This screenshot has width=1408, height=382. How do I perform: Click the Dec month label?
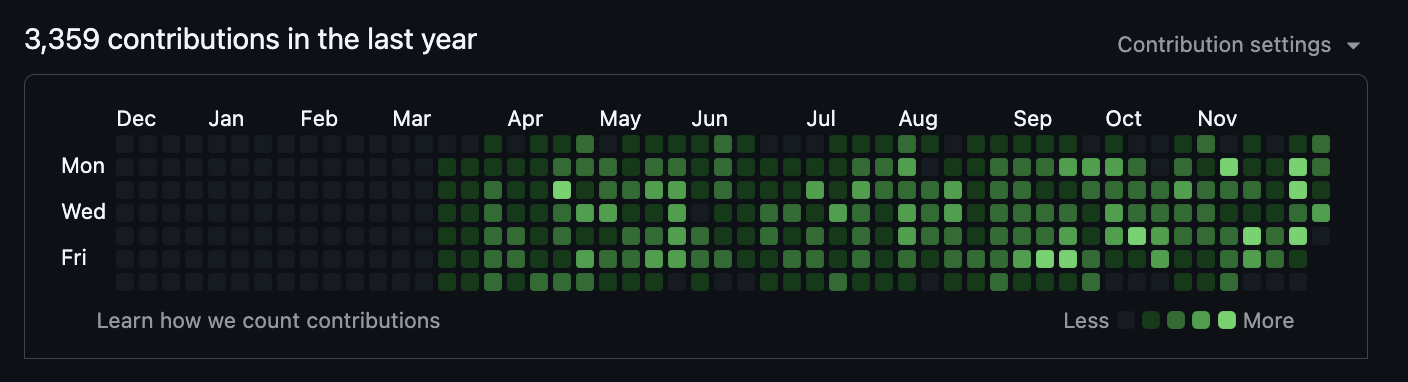(x=136, y=119)
